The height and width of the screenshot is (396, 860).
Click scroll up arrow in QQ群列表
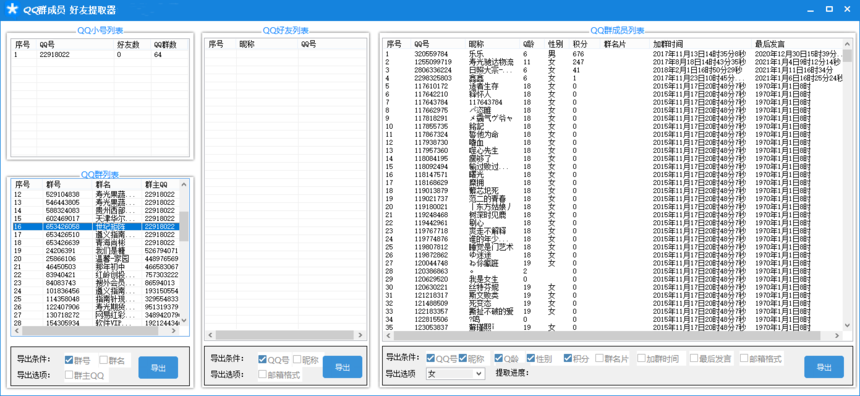[184, 184]
